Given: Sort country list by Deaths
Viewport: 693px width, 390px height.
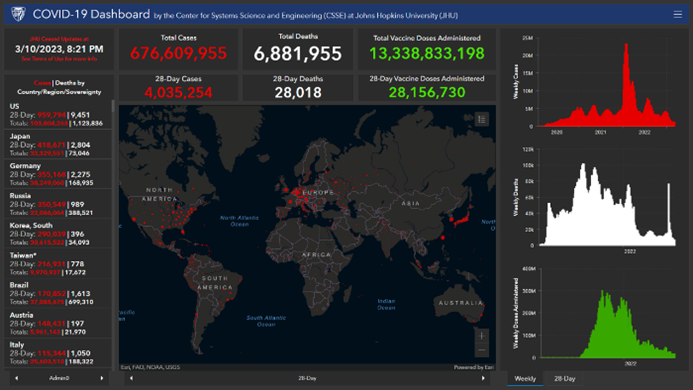Looking at the screenshot, I should pyautogui.click(x=65, y=83).
